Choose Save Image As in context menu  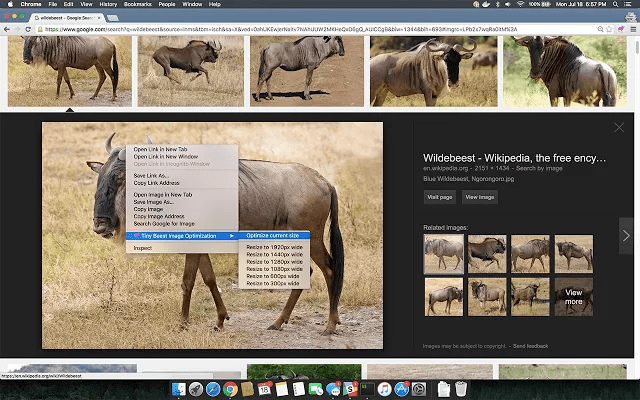tap(154, 201)
